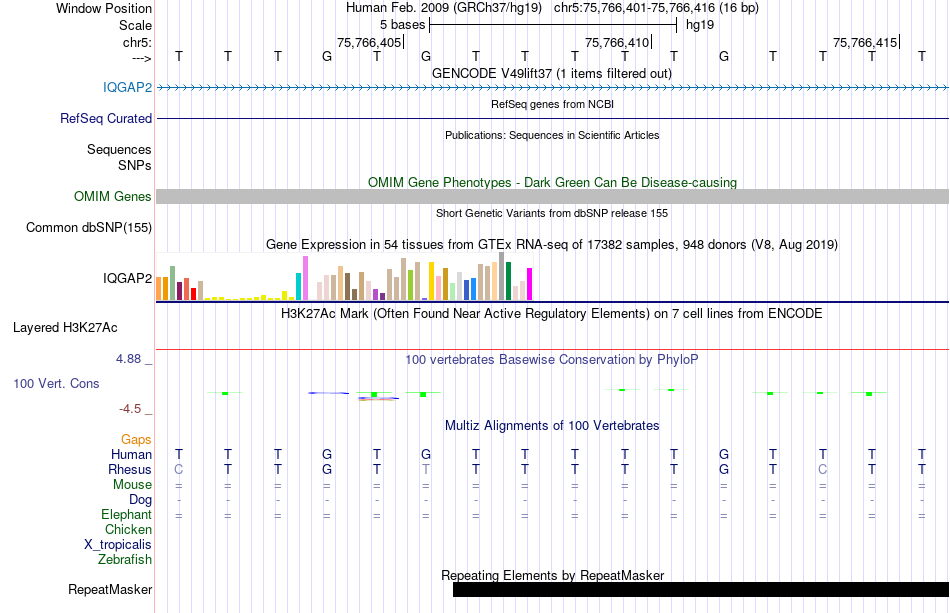The image size is (950, 613).
Task: Open the RefSeq Curated track label
Action: [105, 118]
